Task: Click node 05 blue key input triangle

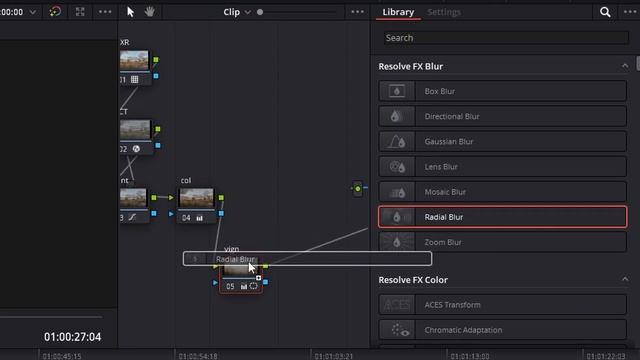Action: (x=215, y=282)
